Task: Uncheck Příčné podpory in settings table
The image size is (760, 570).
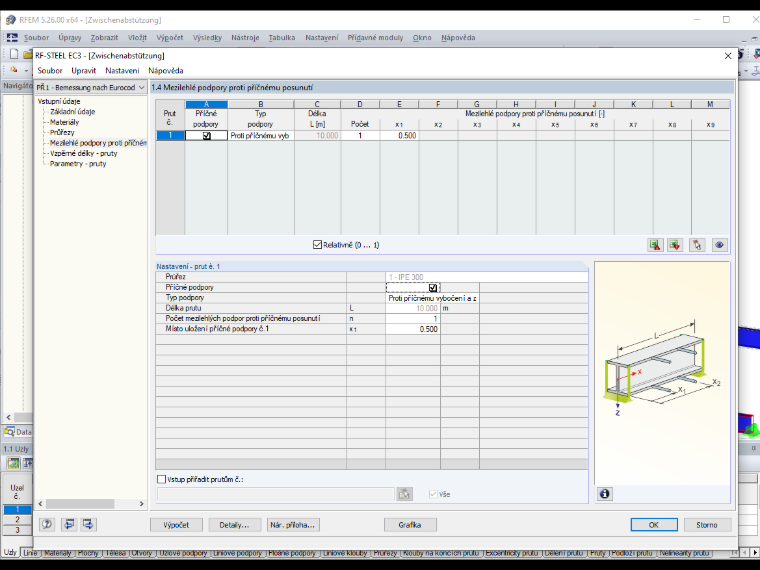Action: pos(433,287)
